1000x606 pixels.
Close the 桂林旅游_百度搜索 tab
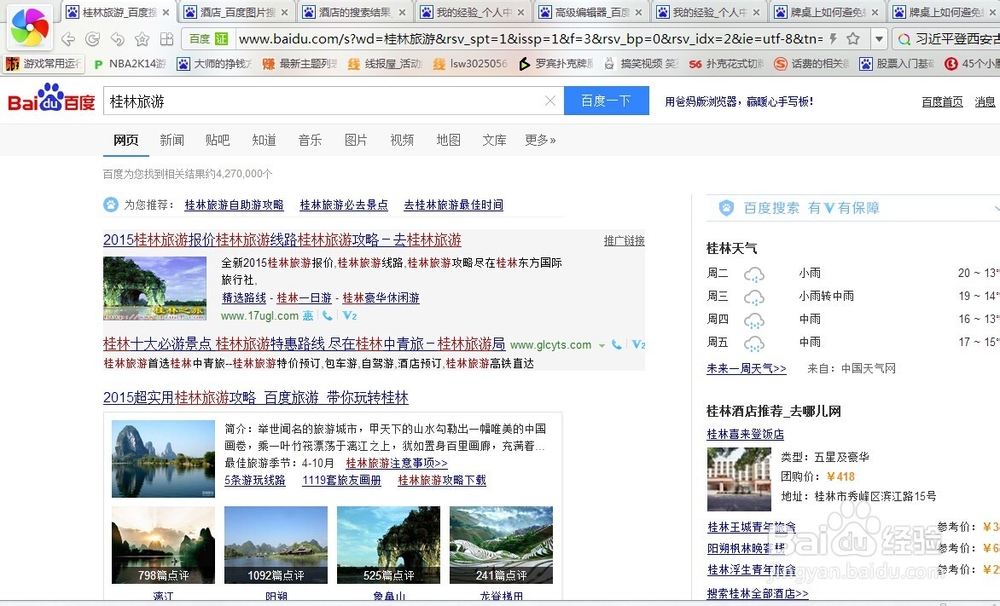point(166,12)
